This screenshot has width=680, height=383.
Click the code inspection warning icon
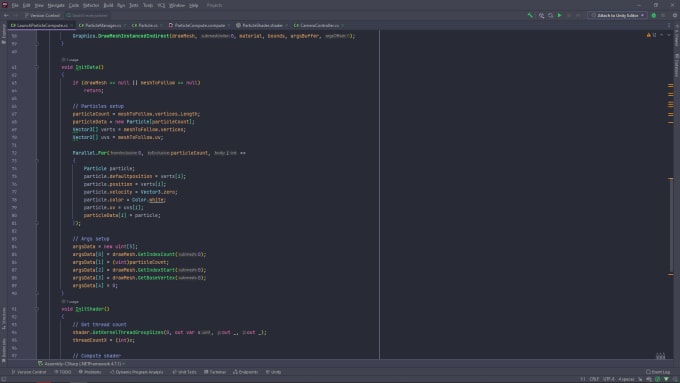[649, 35]
